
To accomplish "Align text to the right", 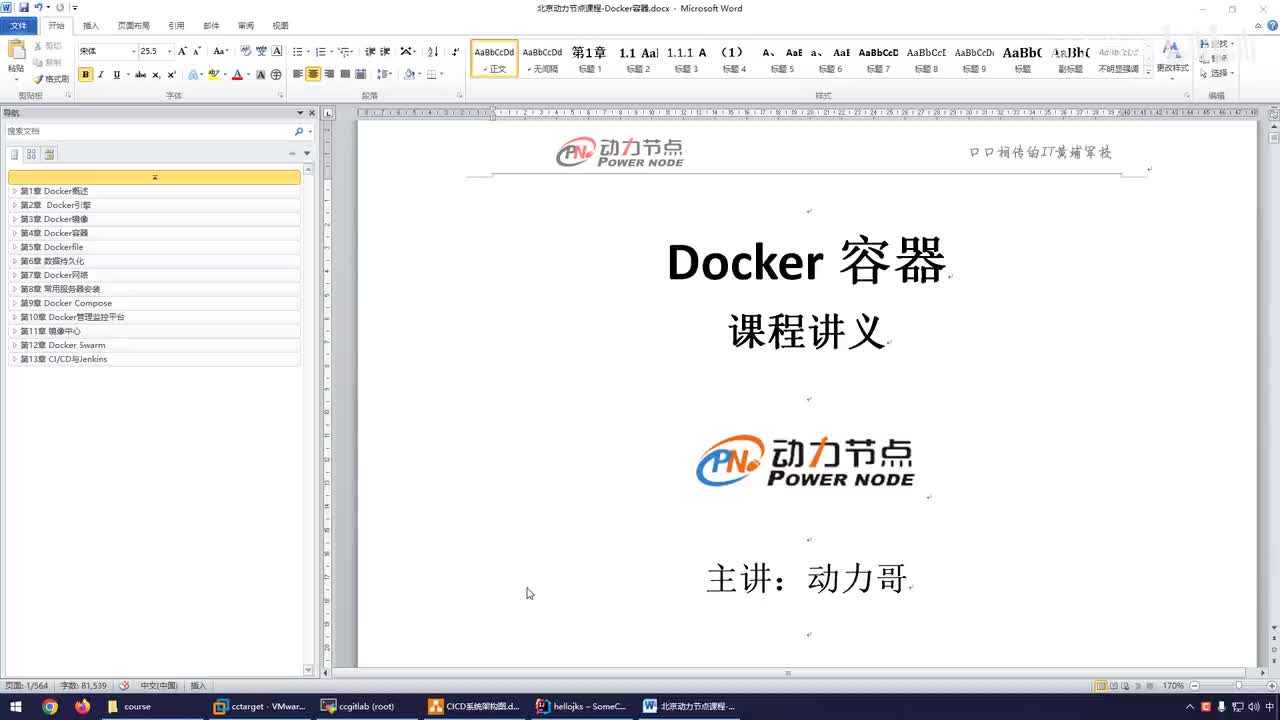I will (x=329, y=74).
